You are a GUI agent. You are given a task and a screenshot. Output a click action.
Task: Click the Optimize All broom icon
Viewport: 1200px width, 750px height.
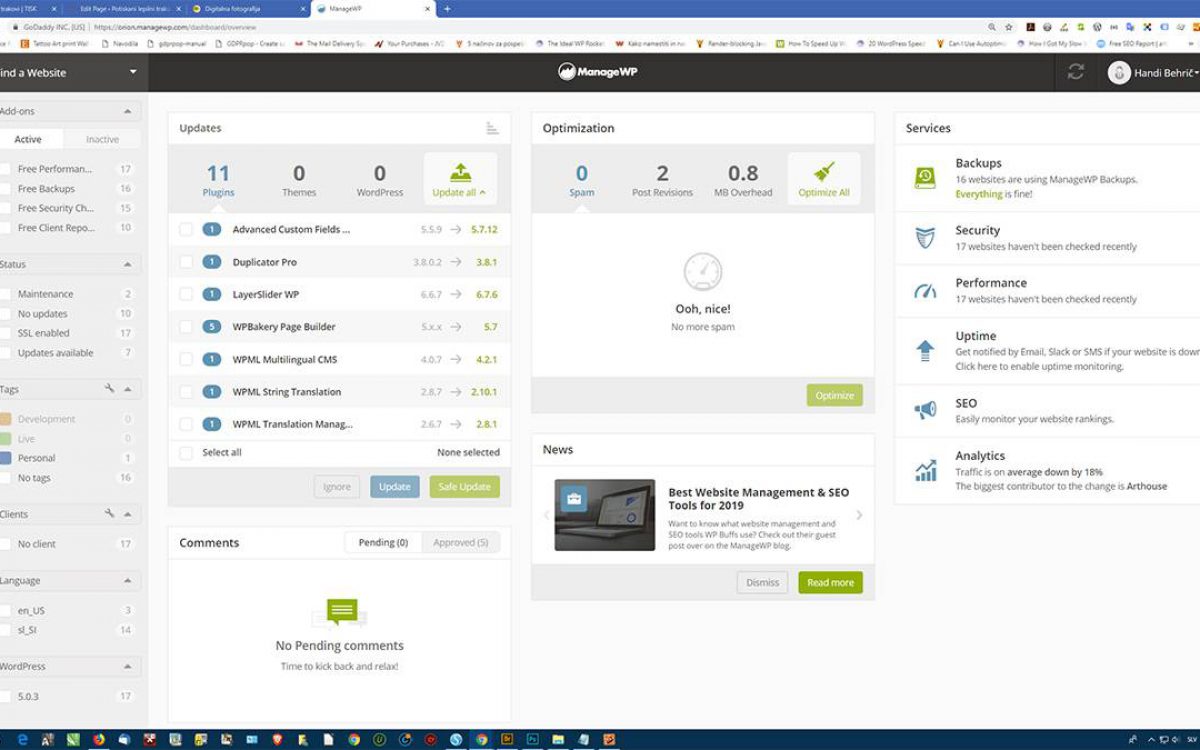824,171
